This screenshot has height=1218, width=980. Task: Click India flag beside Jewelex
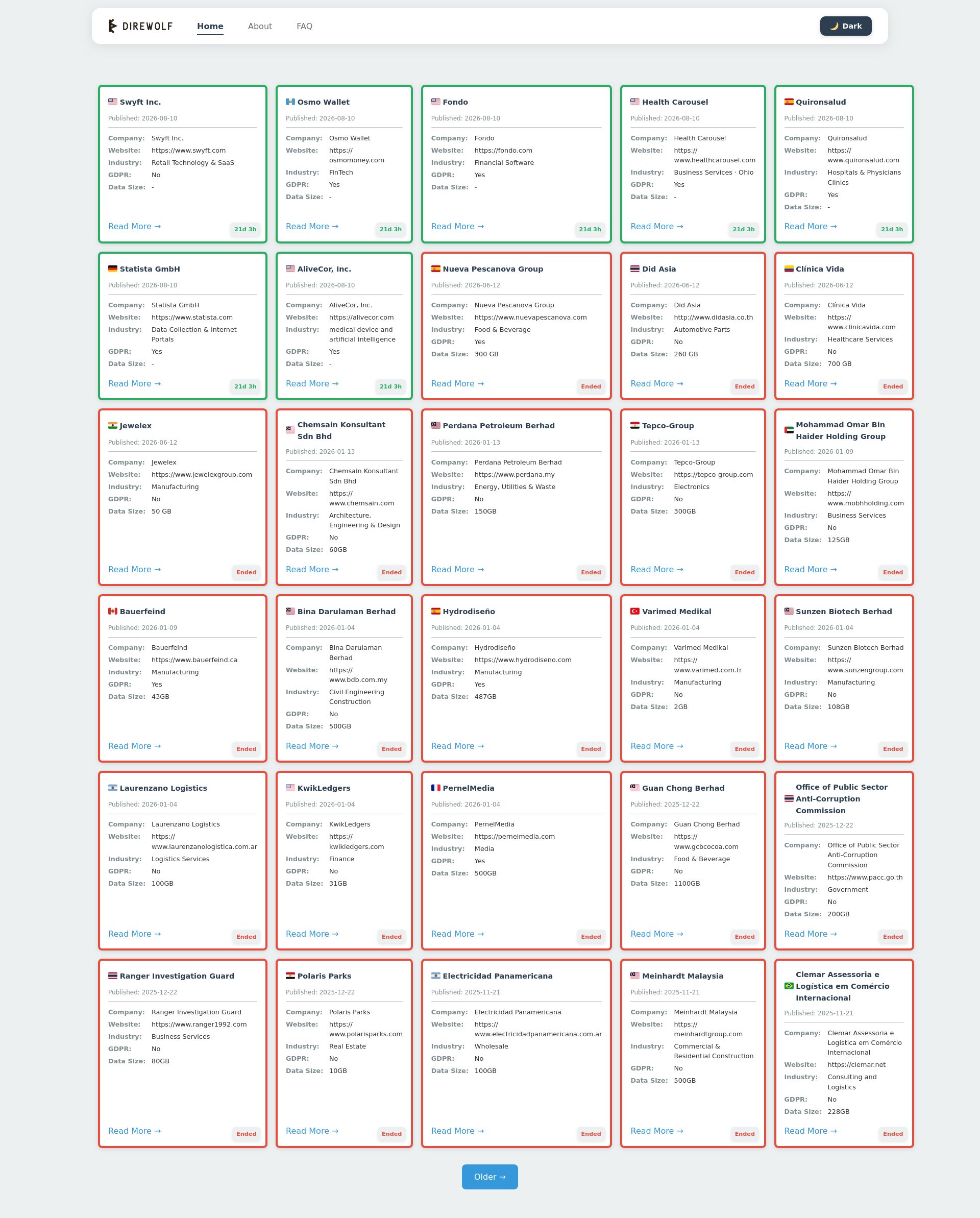(x=113, y=425)
